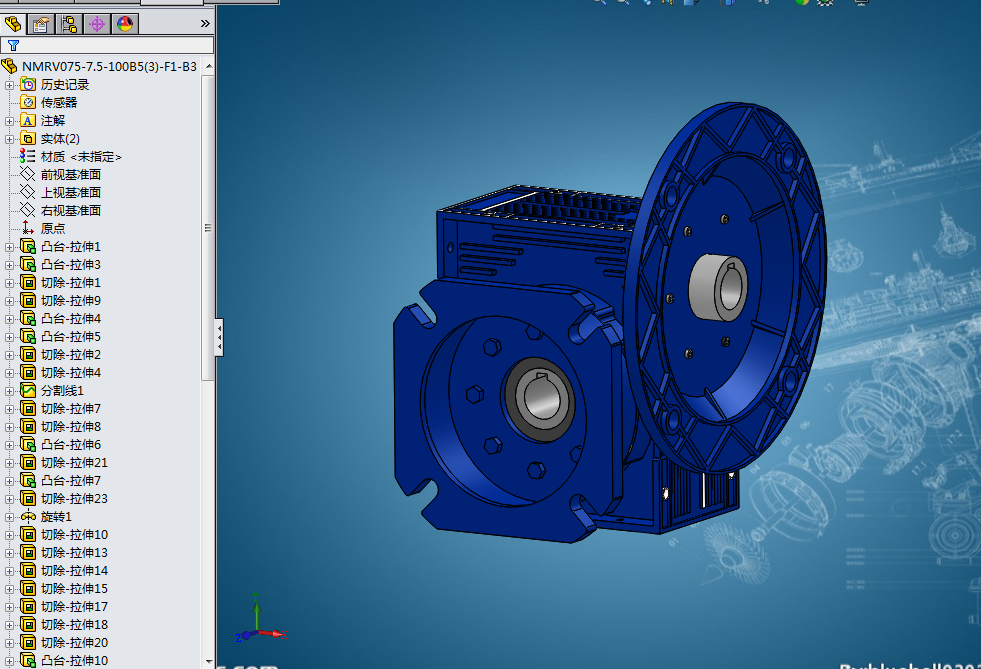Select the 切除-拉伸2 feature icon
The width and height of the screenshot is (981, 669).
pos(28,354)
